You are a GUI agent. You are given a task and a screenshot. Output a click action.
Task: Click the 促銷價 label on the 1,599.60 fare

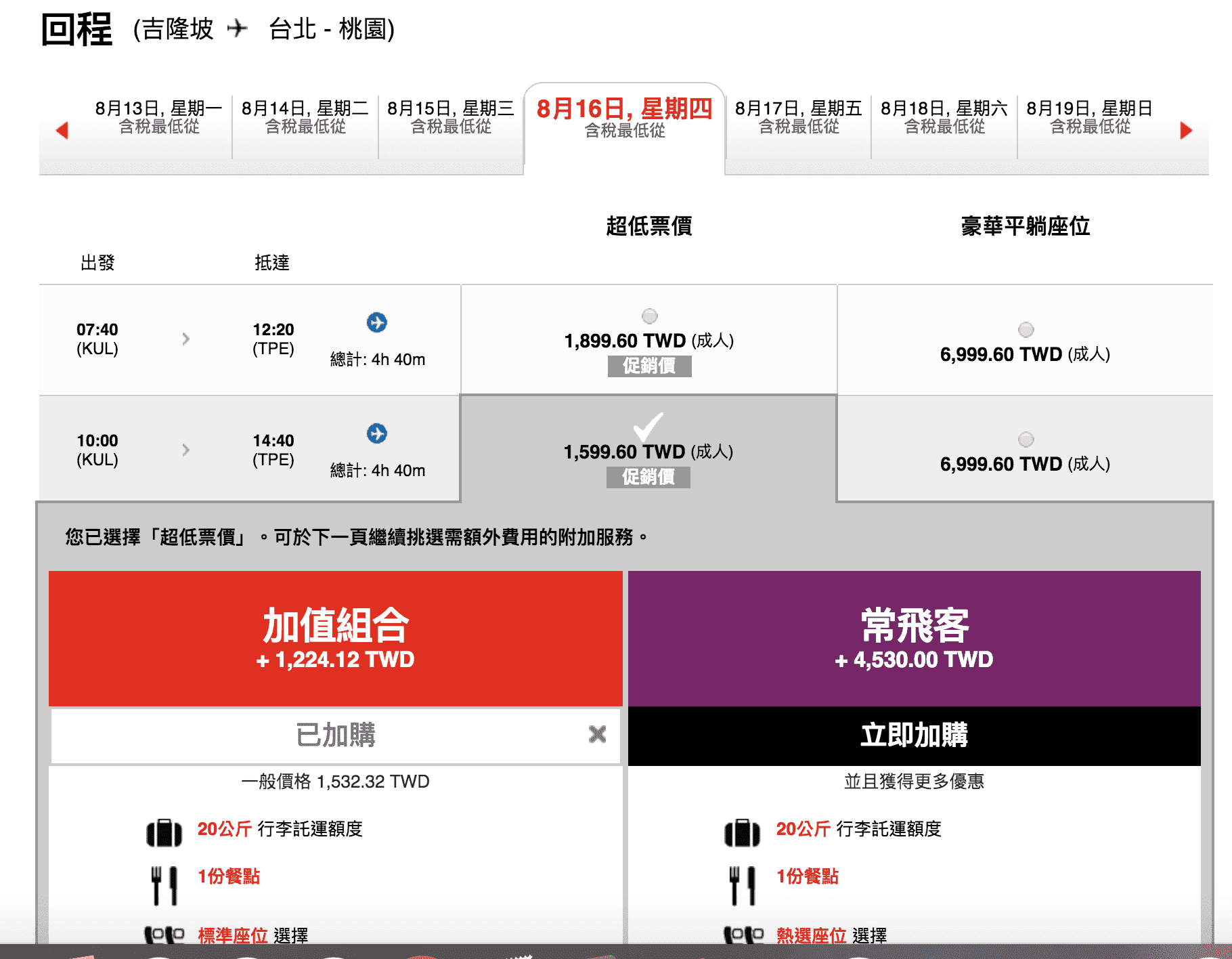[x=648, y=477]
